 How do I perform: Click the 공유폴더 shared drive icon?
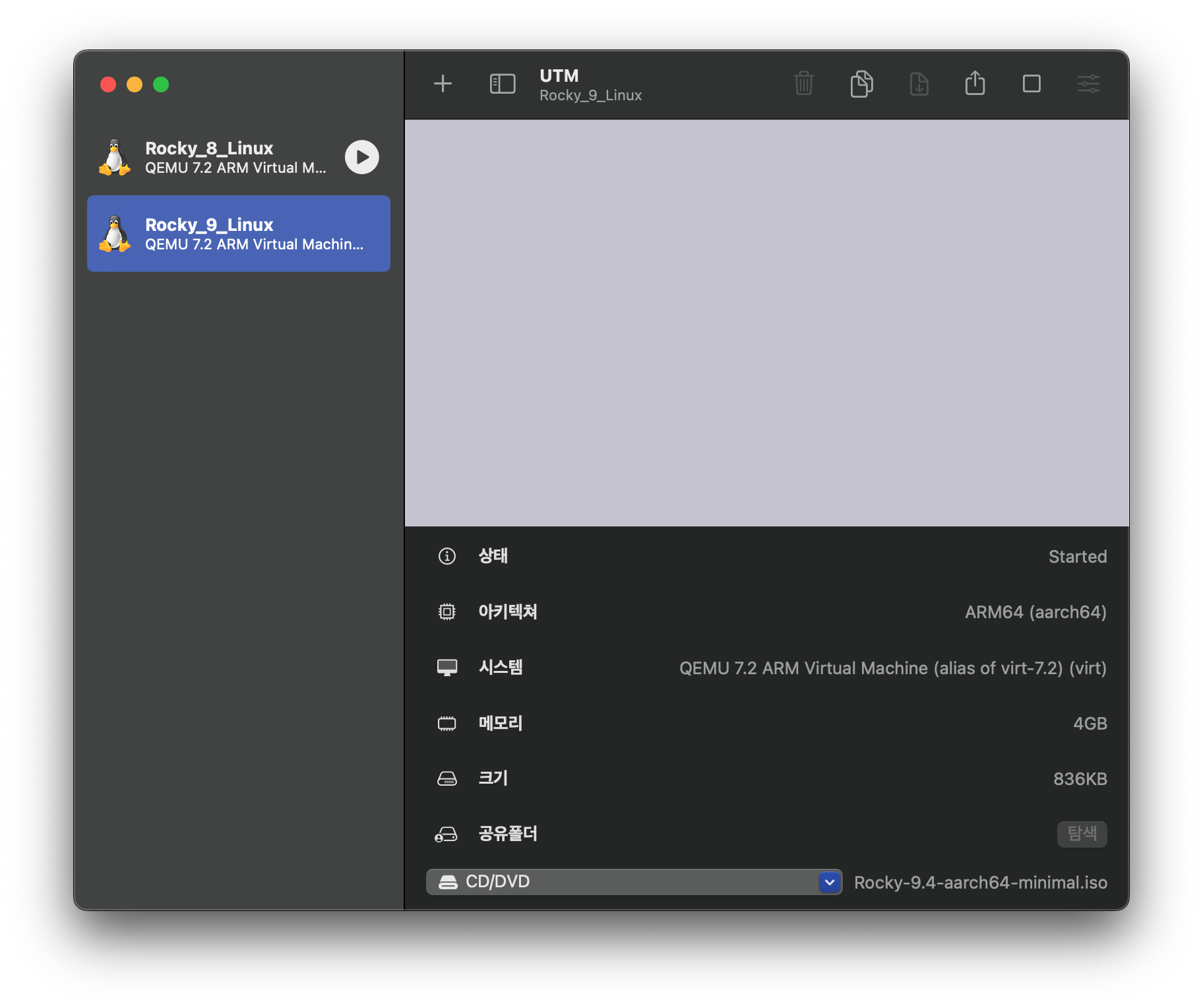[446, 835]
